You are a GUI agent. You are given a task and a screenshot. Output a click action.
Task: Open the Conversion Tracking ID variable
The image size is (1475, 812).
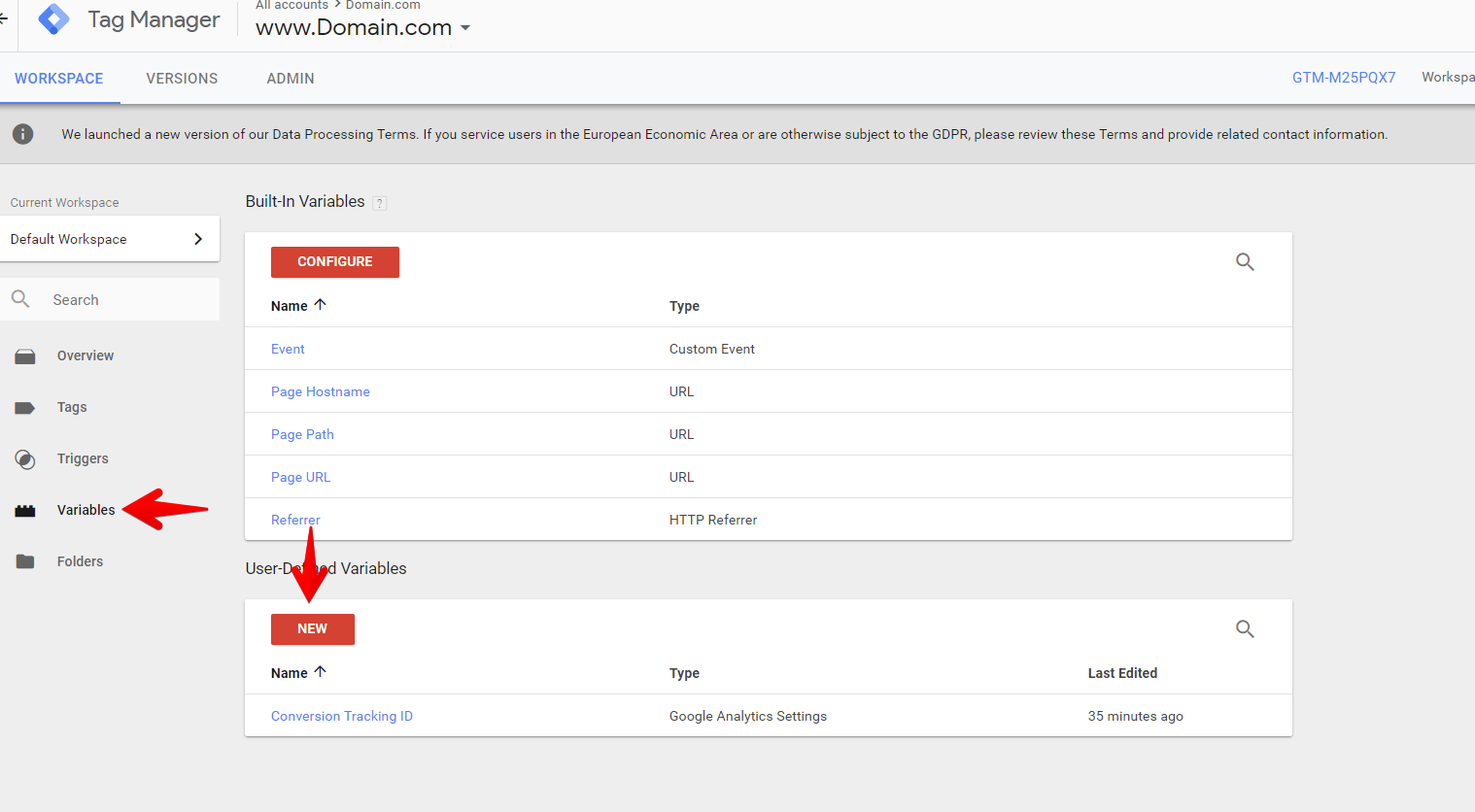coord(342,716)
